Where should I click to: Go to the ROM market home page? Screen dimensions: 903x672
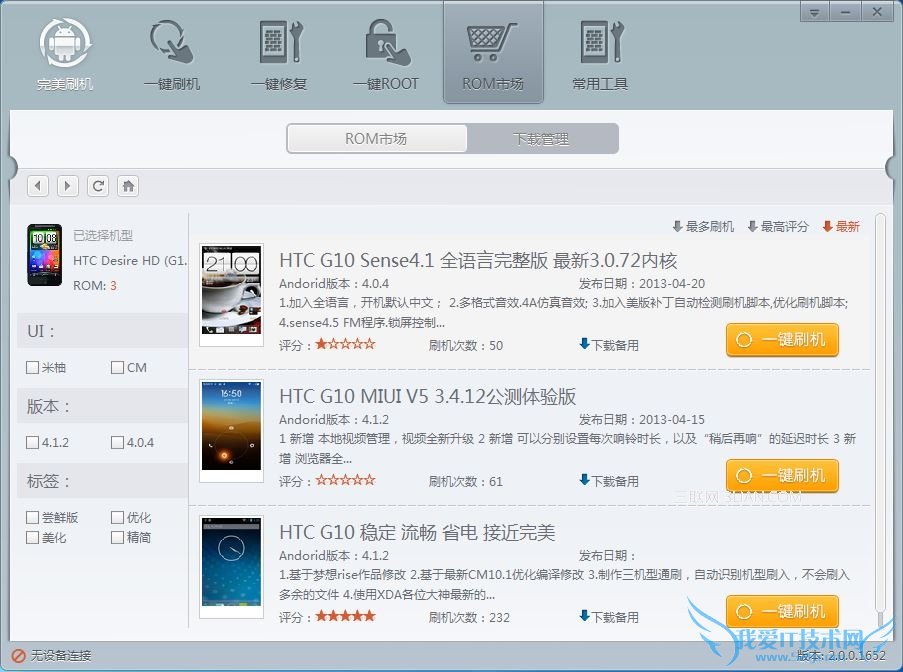128,186
